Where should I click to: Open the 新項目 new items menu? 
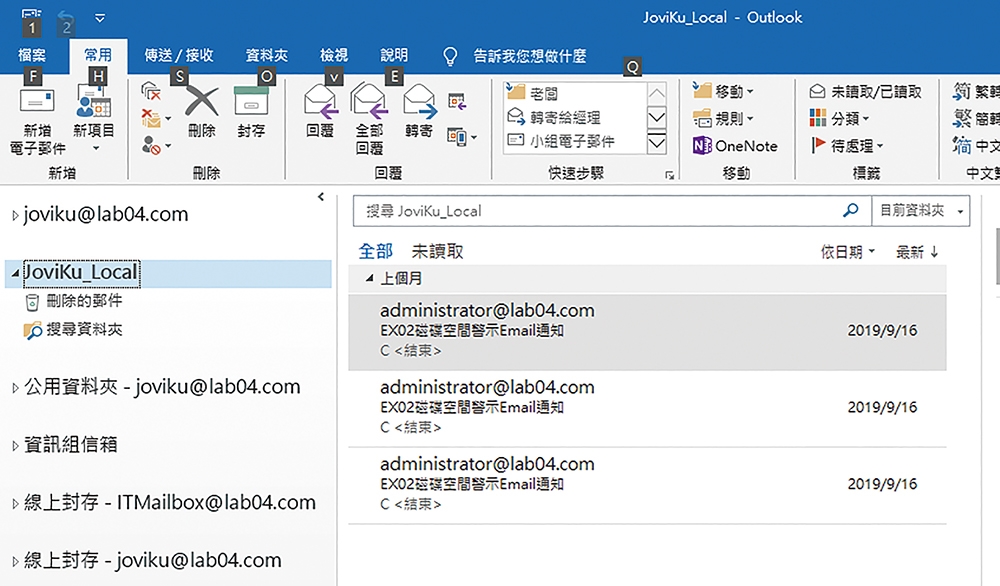tap(94, 120)
